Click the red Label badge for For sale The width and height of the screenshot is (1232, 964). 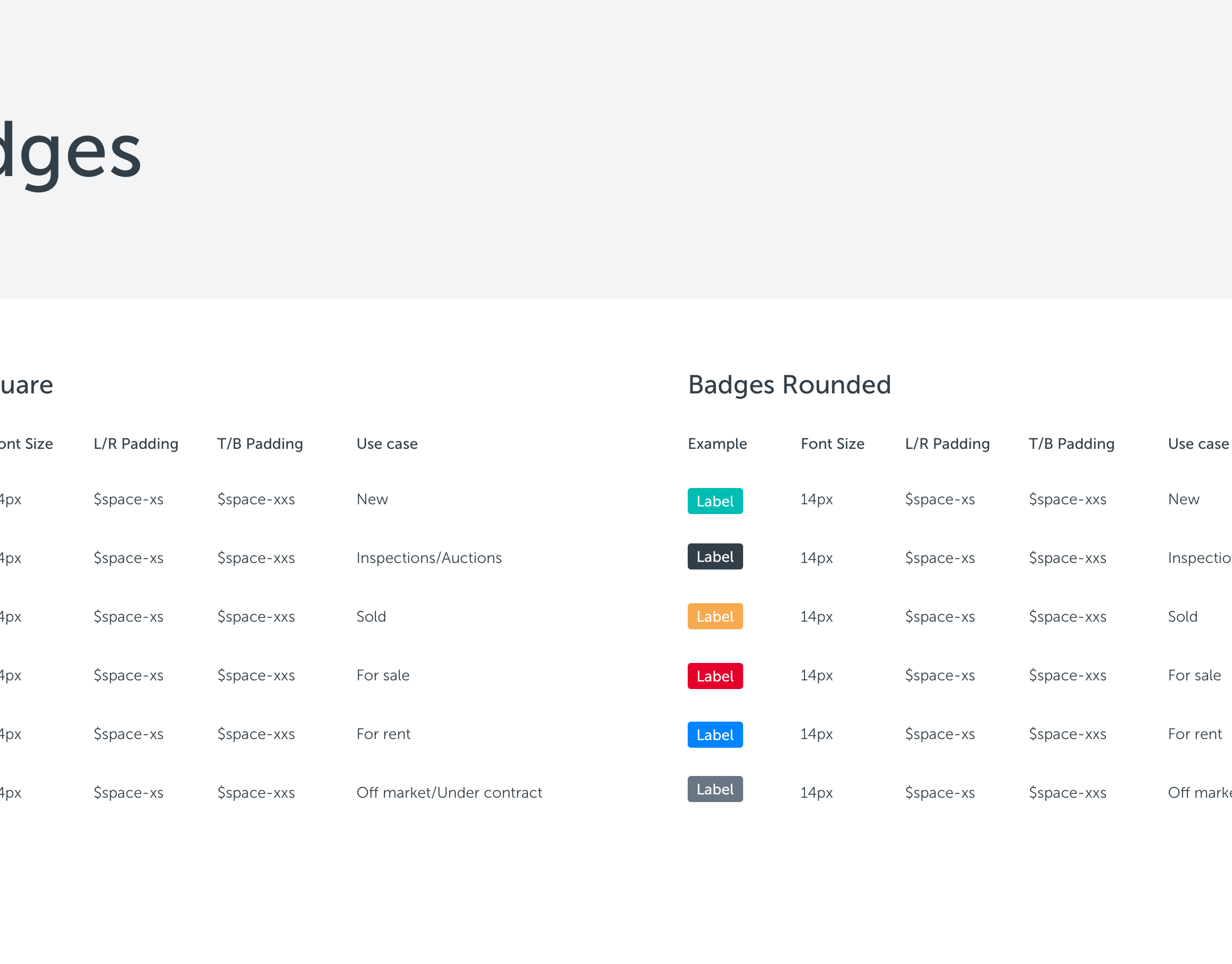click(x=715, y=675)
